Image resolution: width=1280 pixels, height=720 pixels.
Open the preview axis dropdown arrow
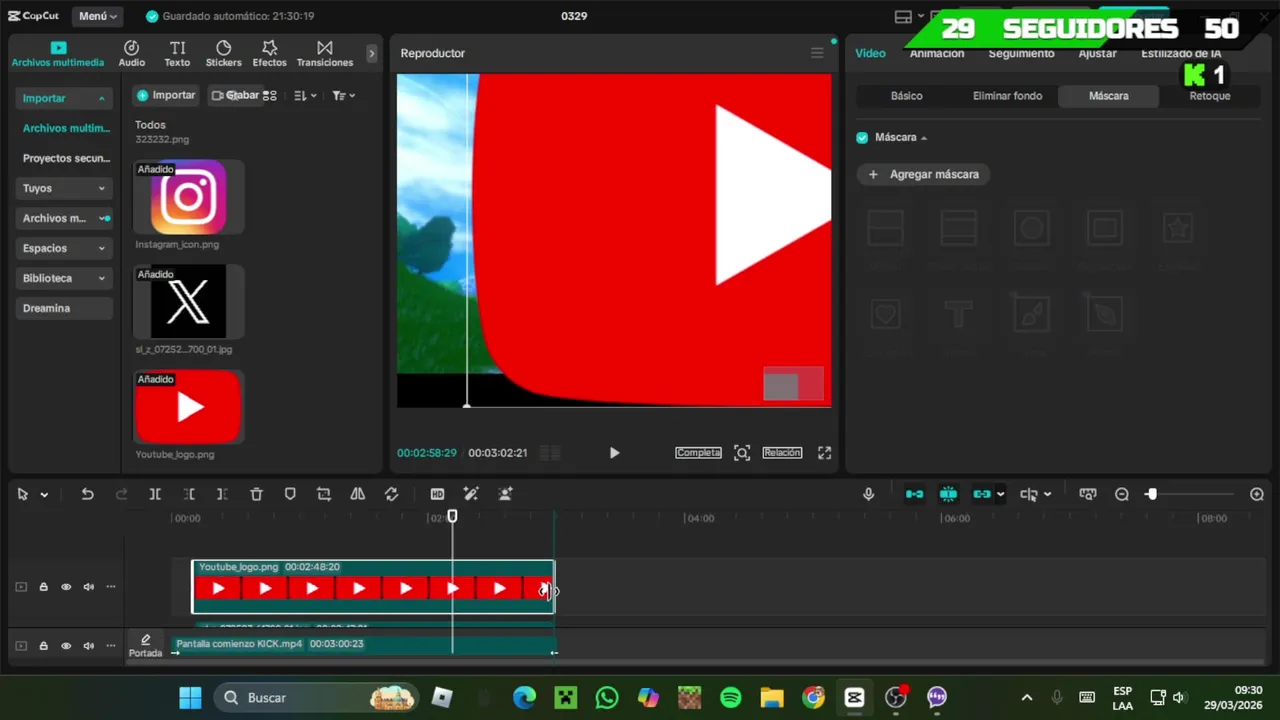click(1047, 494)
